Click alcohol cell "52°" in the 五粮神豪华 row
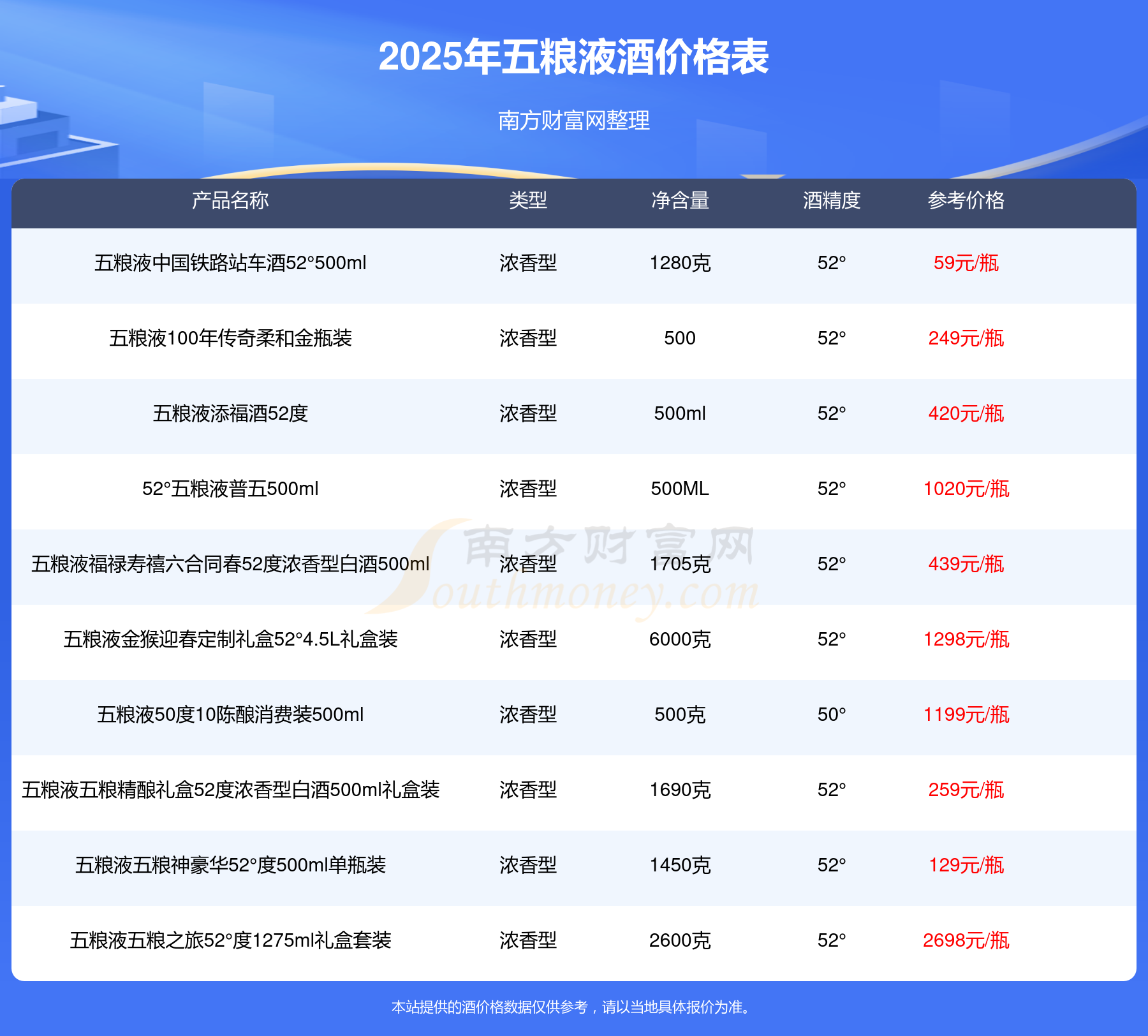This screenshot has width=1148, height=1036. click(x=832, y=865)
